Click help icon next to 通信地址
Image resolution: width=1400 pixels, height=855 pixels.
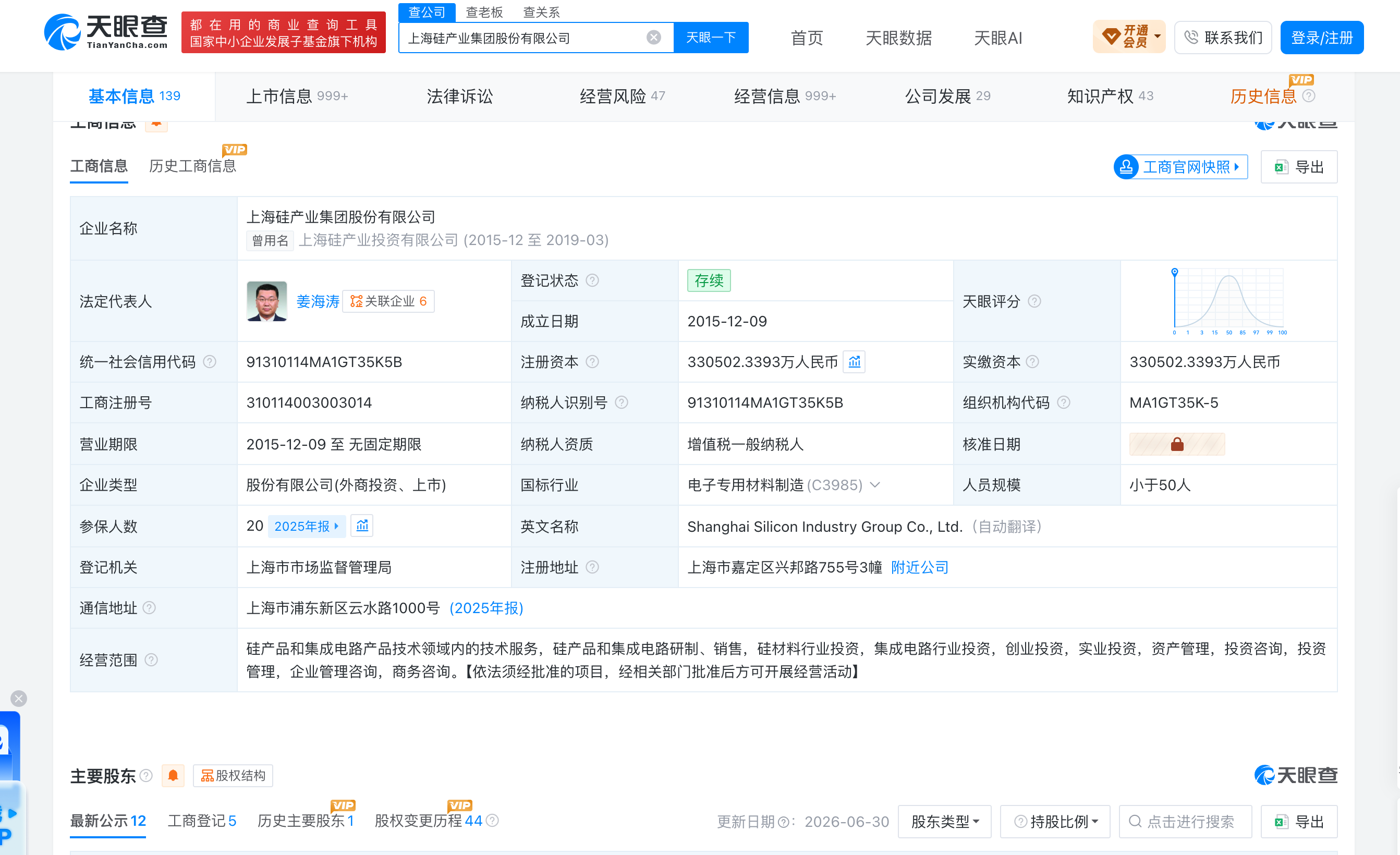pos(150,608)
